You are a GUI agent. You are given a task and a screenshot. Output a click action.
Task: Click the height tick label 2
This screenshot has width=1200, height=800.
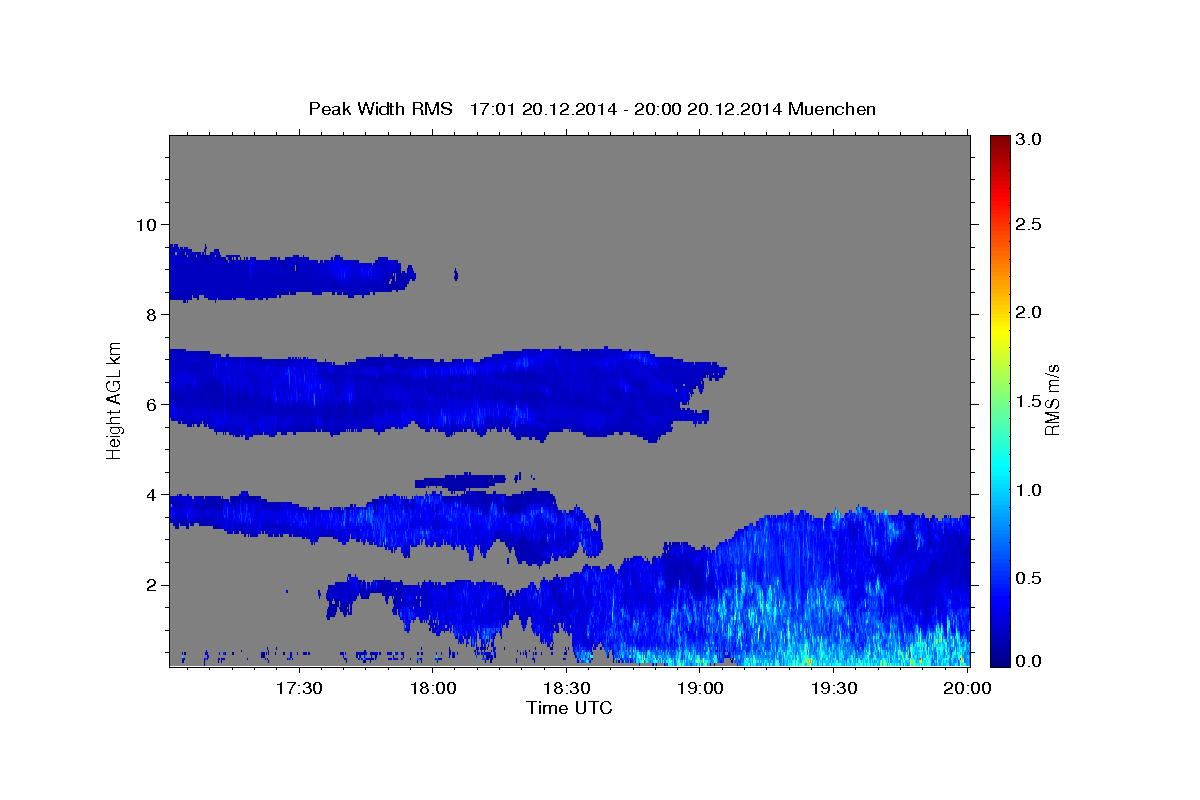(x=150, y=584)
